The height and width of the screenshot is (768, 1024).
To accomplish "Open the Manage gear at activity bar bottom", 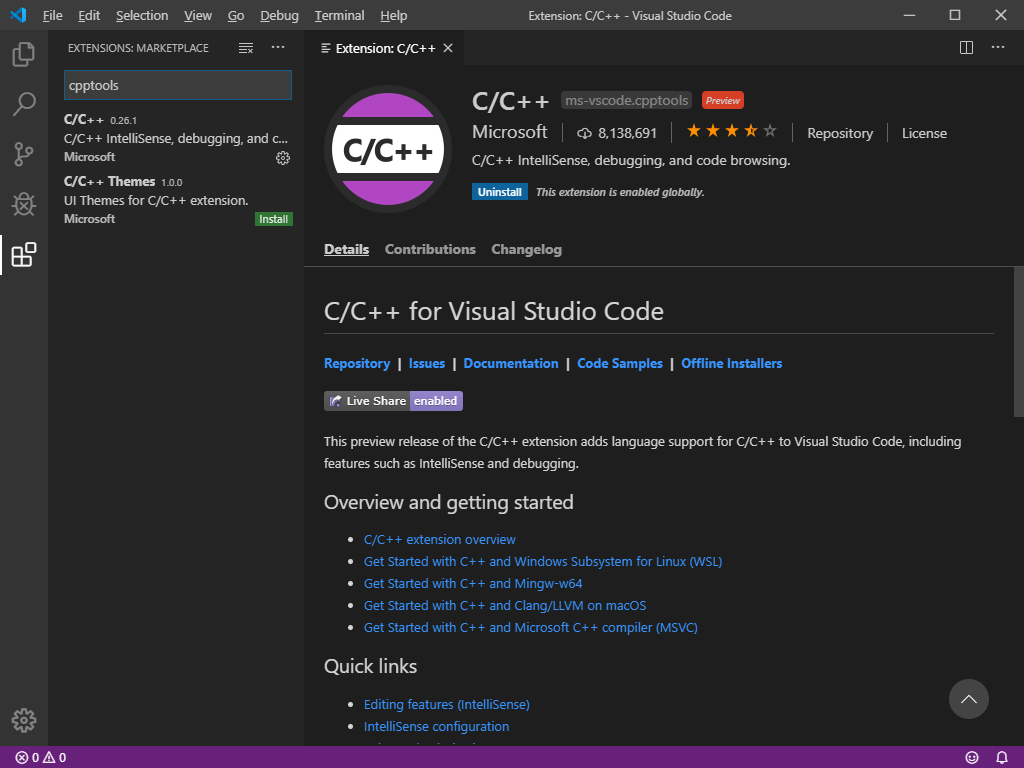I will (x=24, y=720).
